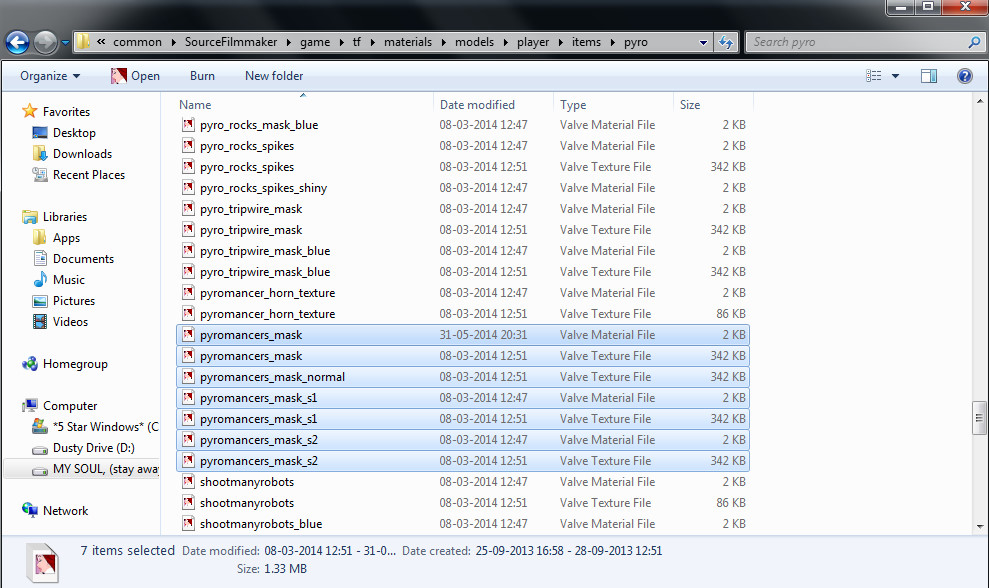Select Network in navigation pane

click(x=65, y=511)
